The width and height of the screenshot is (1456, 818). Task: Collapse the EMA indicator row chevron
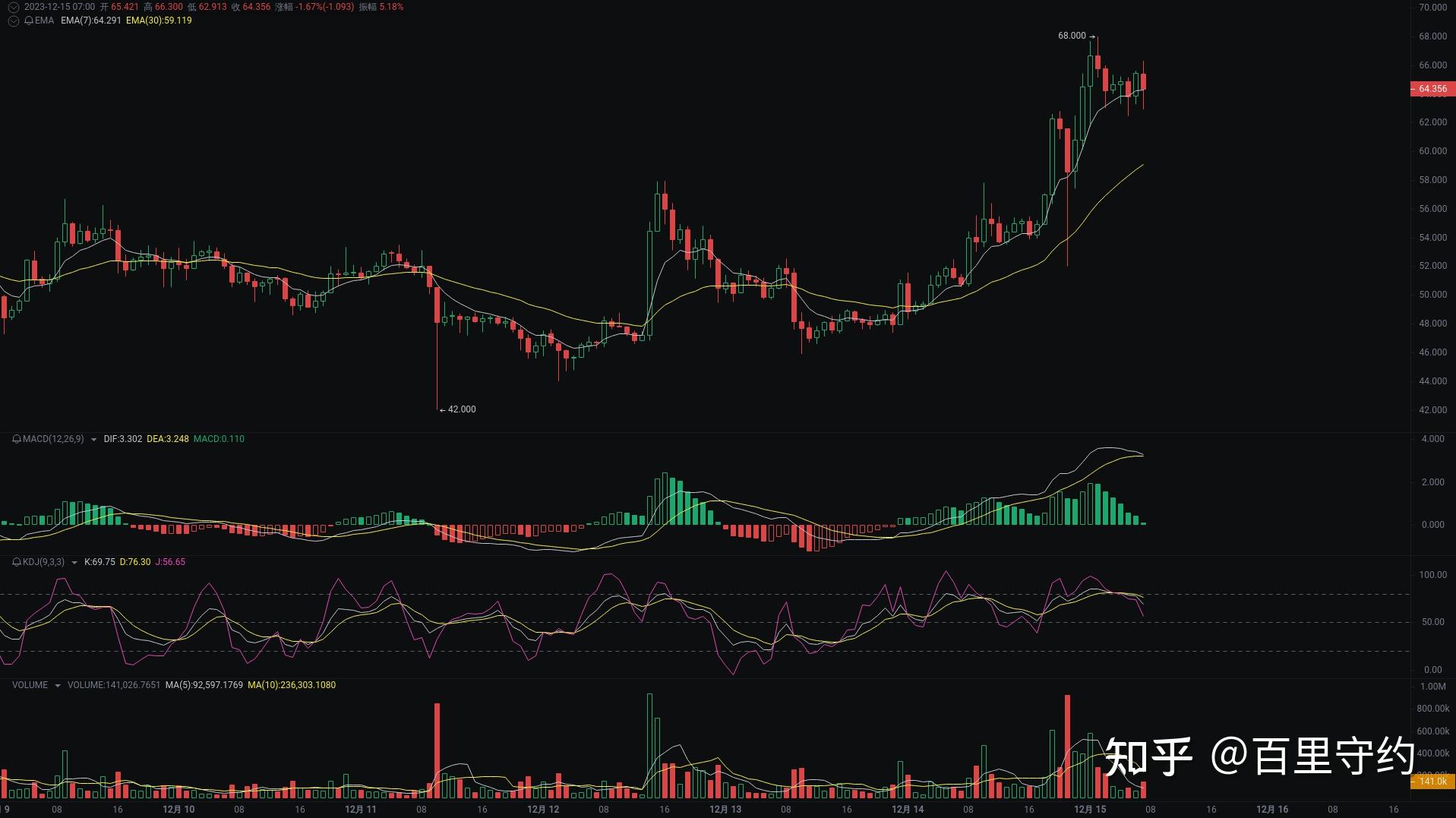click(13, 21)
